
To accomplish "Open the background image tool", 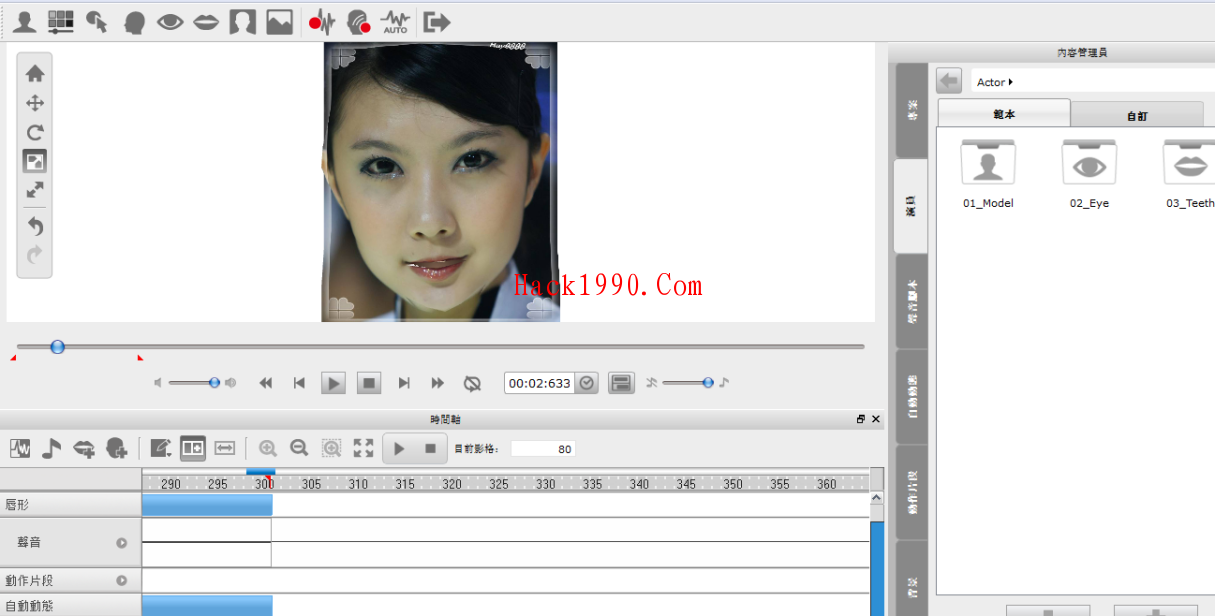I will [x=279, y=21].
